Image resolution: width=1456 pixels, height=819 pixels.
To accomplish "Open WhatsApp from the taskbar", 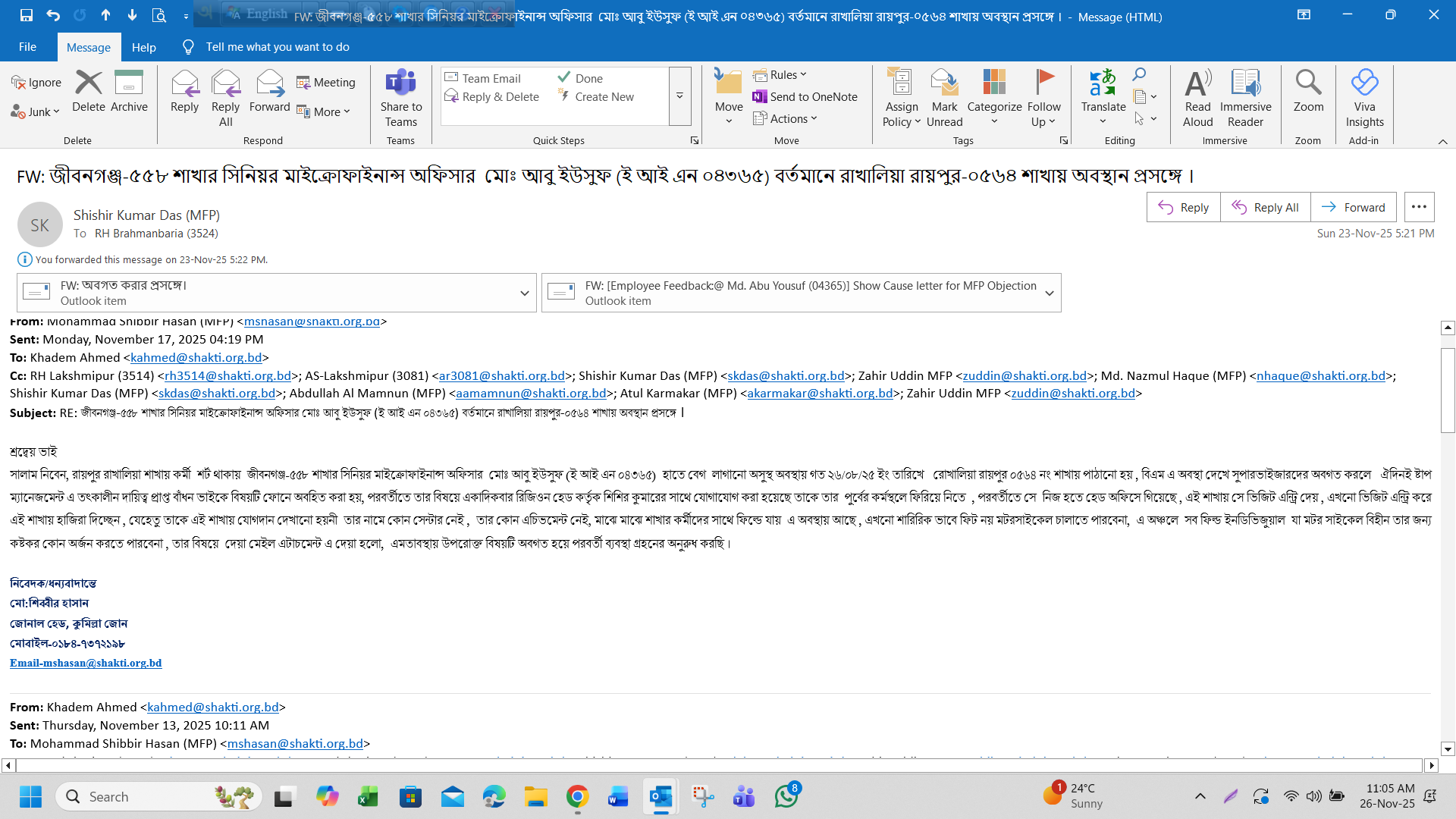I will coord(786,796).
